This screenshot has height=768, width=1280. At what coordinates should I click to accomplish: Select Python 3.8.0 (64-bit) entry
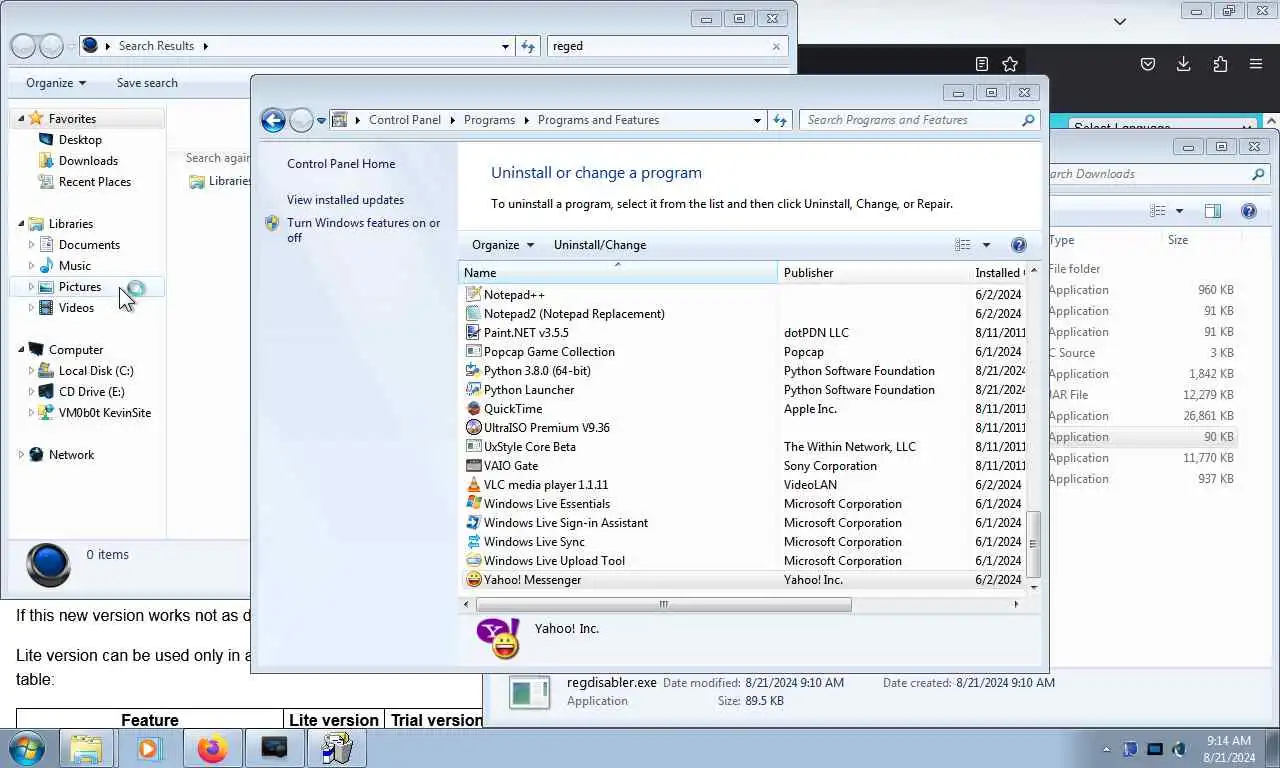(x=537, y=371)
